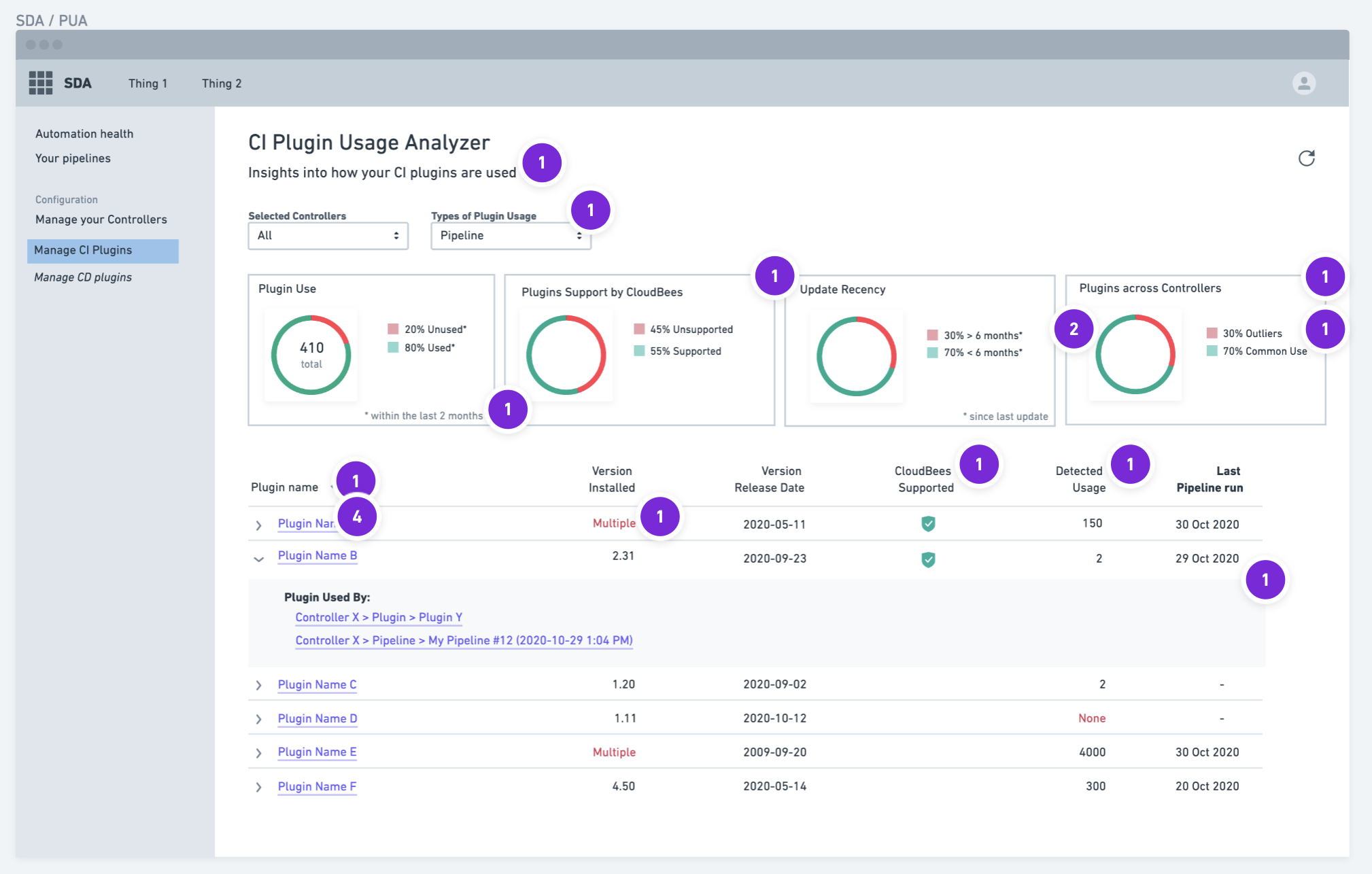Click the 80% Used legend swatch
1372x874 pixels.
(x=393, y=347)
